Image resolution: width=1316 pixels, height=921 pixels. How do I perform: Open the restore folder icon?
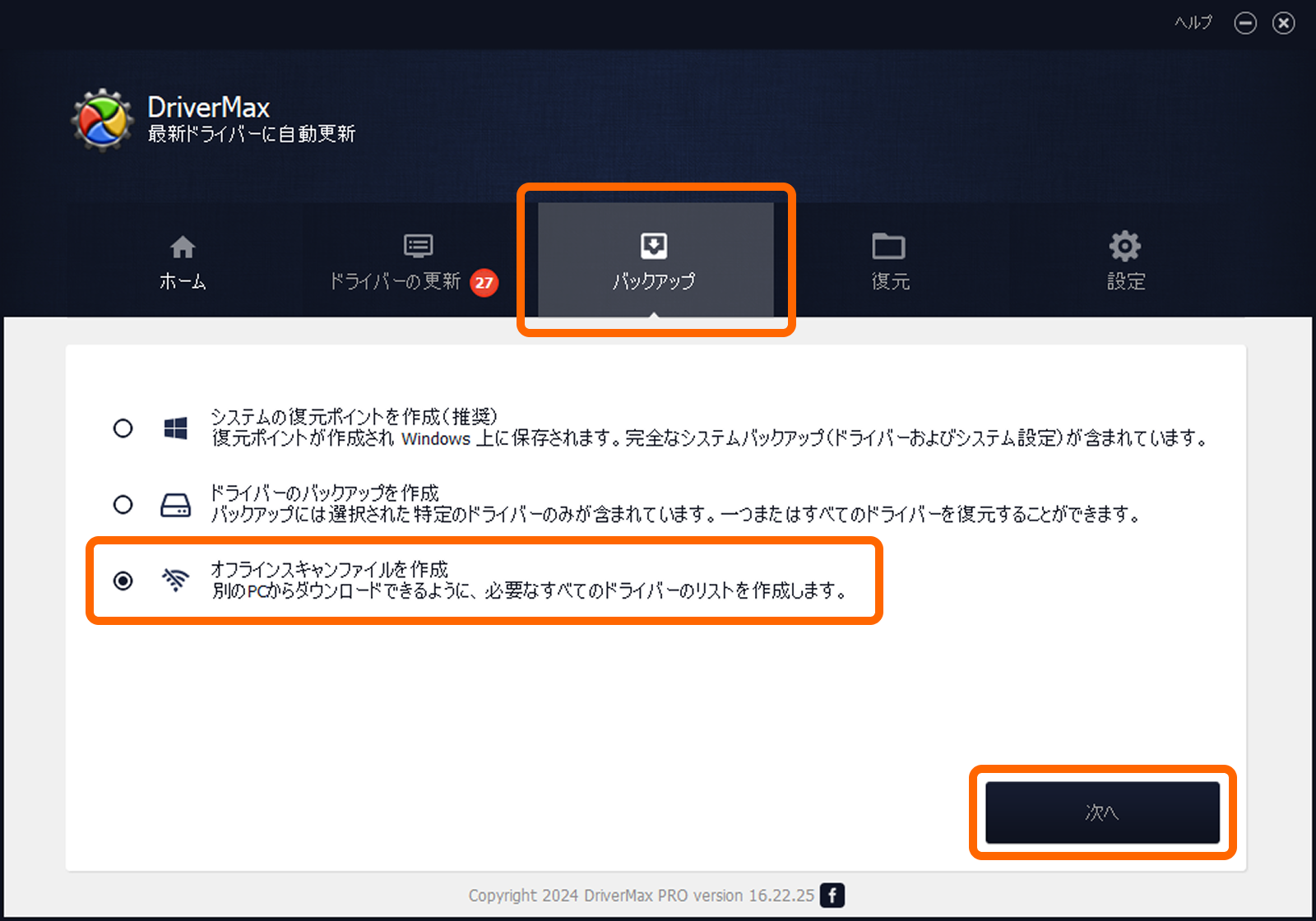coord(888,246)
